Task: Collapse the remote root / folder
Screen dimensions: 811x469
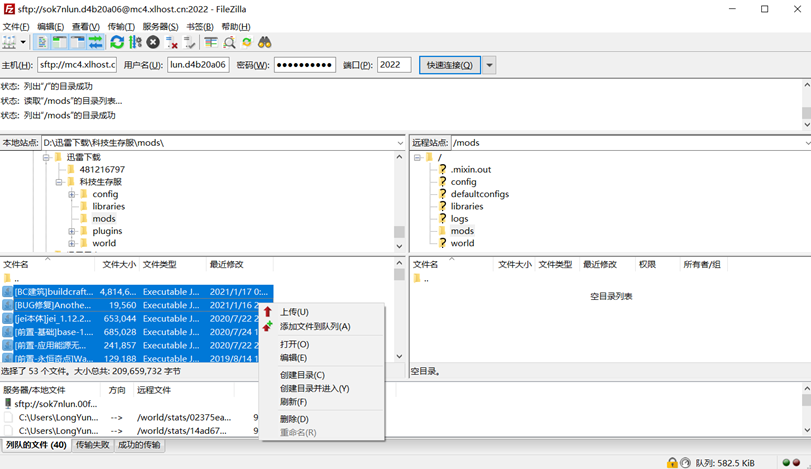Action: (x=417, y=157)
